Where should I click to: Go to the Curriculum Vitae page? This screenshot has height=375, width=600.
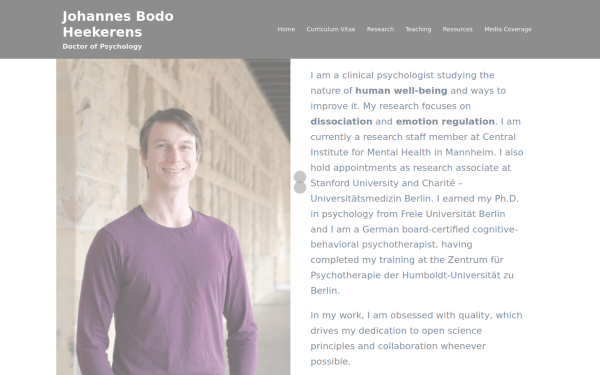click(331, 29)
